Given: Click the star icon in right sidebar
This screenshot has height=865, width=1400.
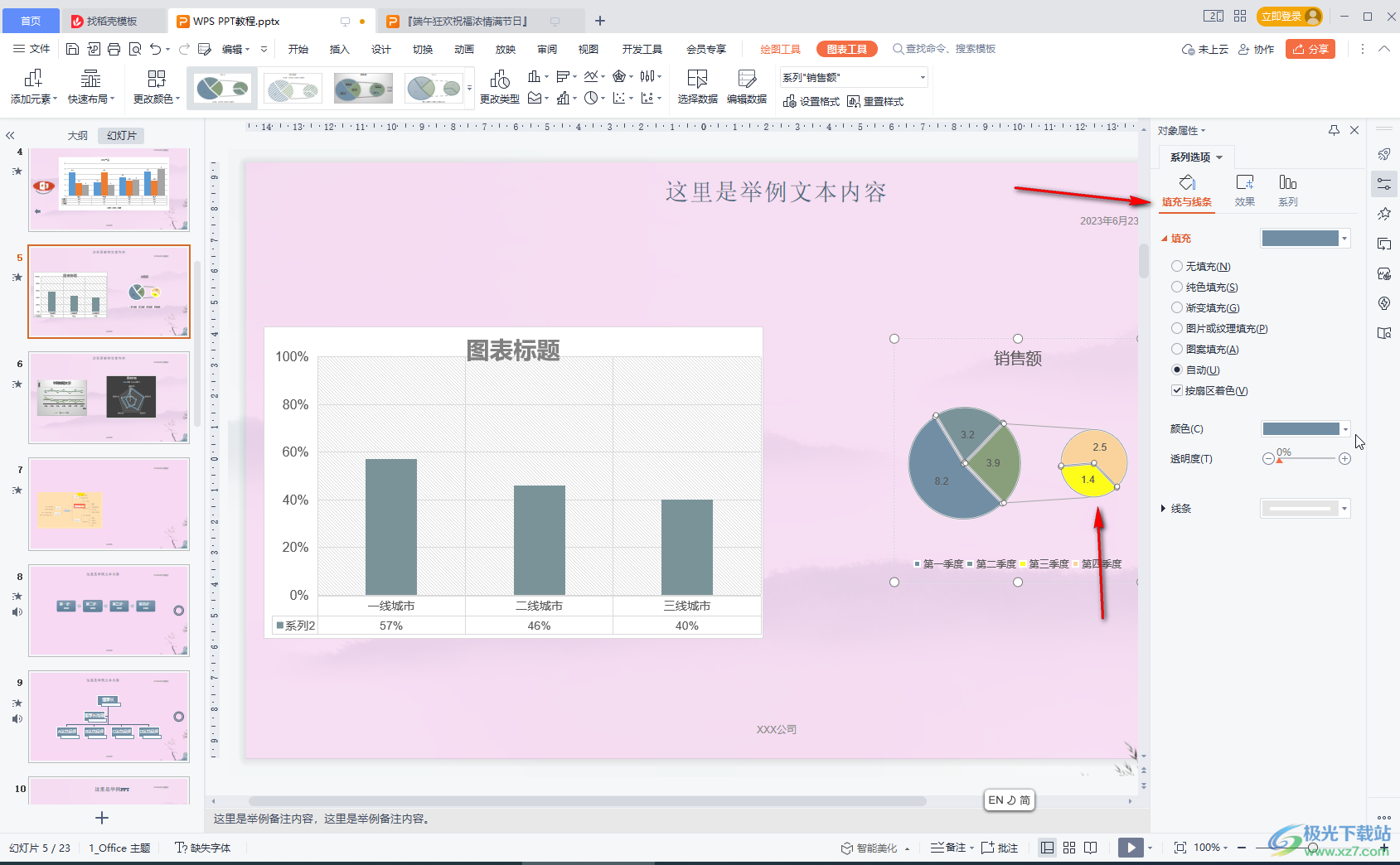Looking at the screenshot, I should (x=1384, y=214).
